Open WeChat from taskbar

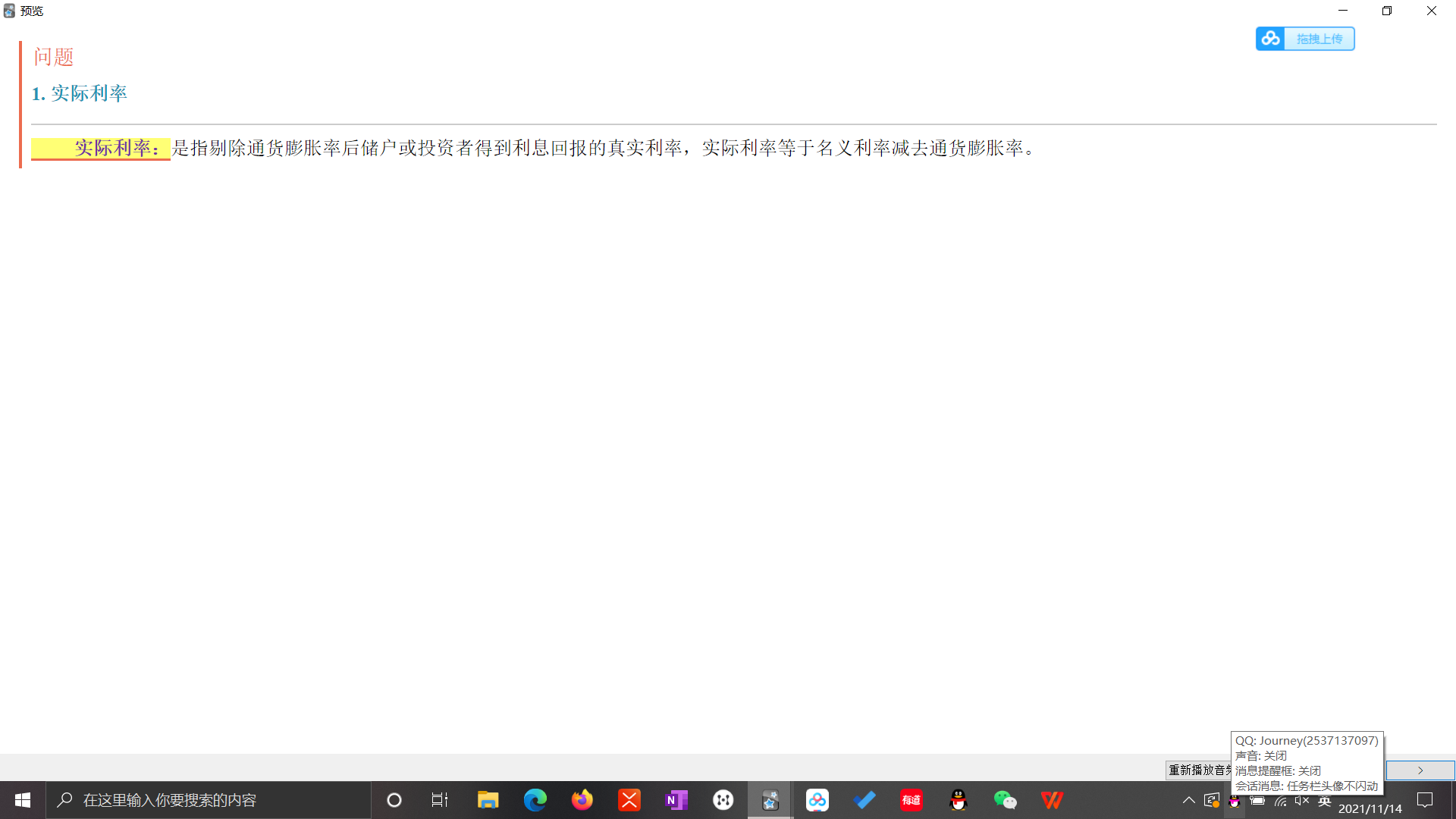[1006, 800]
